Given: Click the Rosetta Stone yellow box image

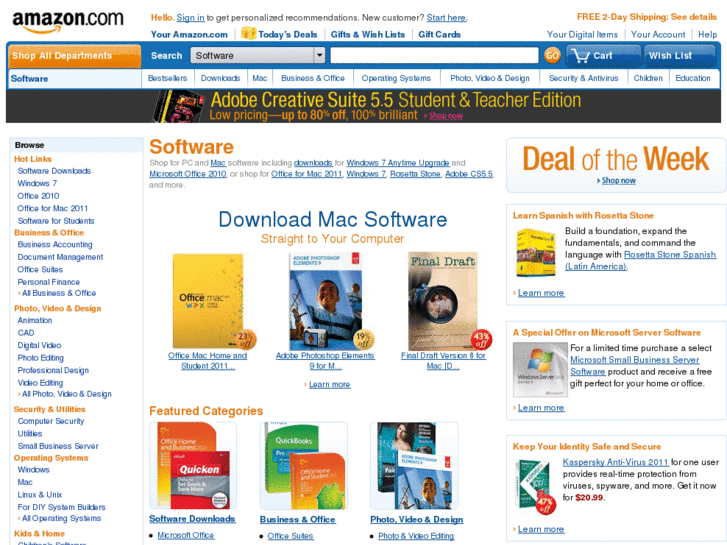Looking at the screenshot, I should (x=536, y=252).
